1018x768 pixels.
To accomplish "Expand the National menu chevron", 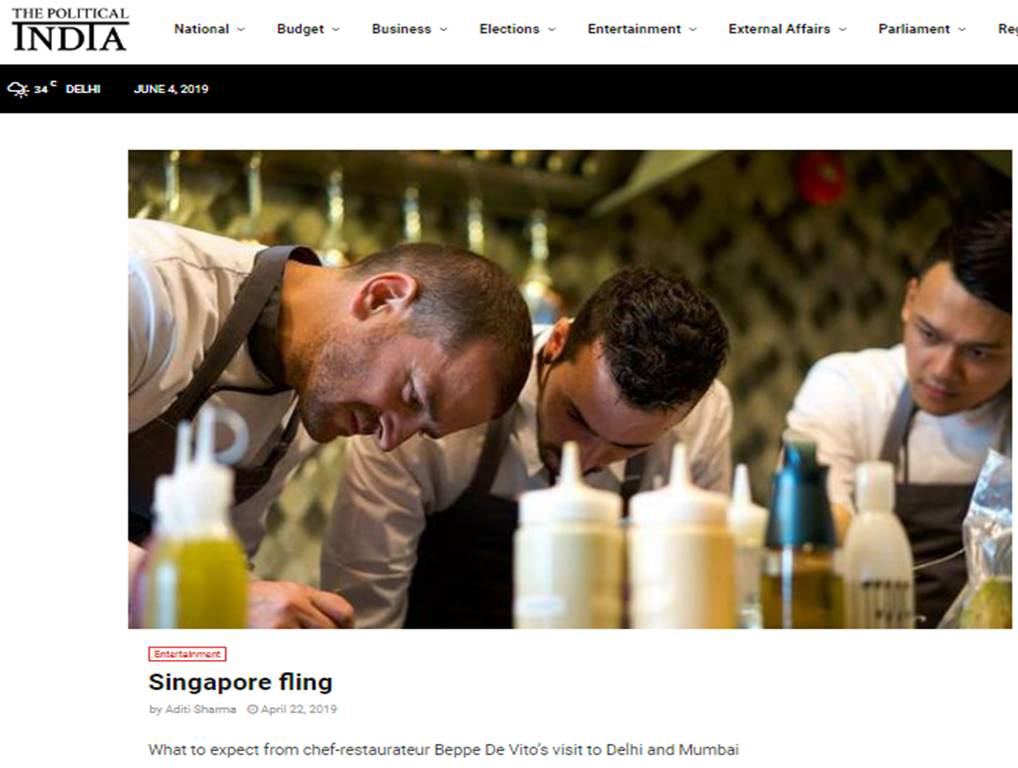I will point(241,29).
